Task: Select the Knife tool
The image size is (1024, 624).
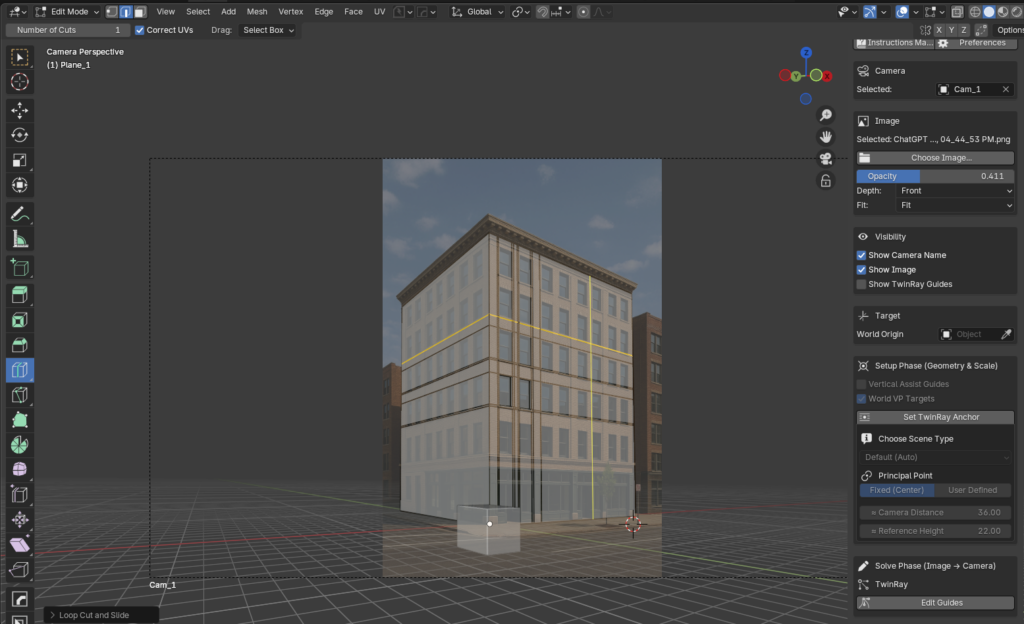Action: point(19,395)
